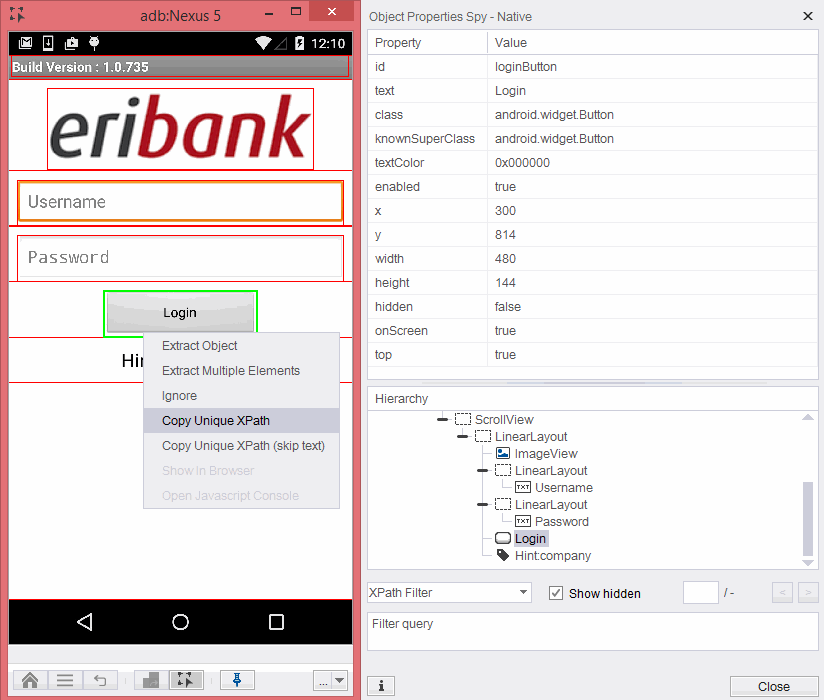Viewport: 824px width, 700px height.
Task: Tap the Android circle home button
Action: pyautogui.click(x=180, y=622)
